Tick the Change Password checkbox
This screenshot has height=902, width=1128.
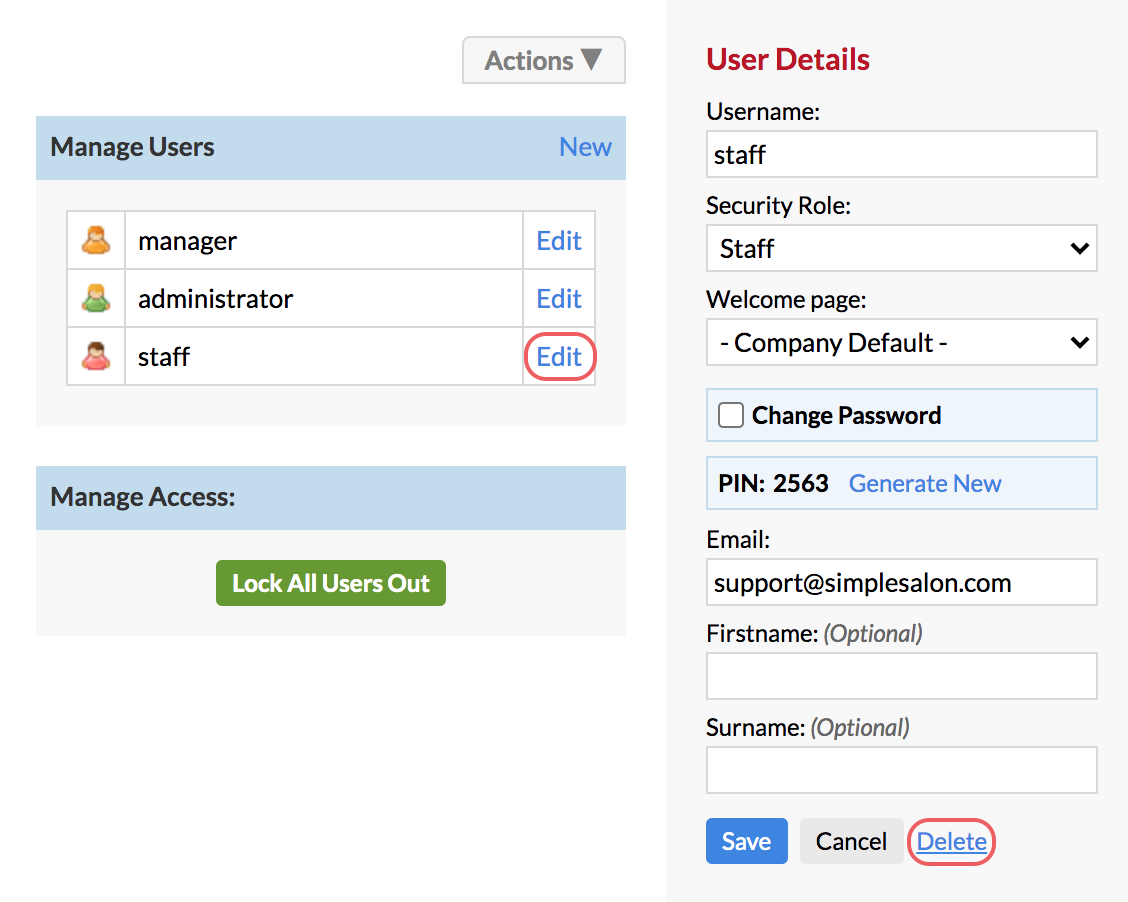731,415
